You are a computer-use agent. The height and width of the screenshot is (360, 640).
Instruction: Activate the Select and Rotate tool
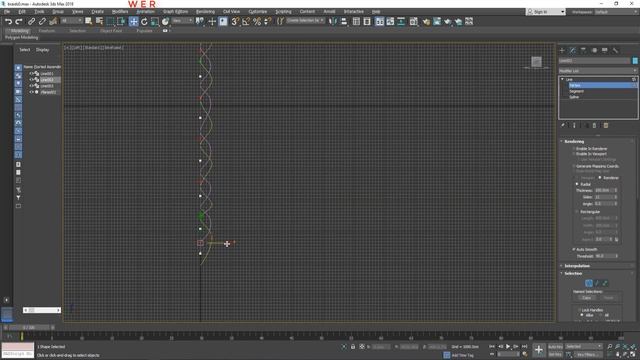click(144, 22)
